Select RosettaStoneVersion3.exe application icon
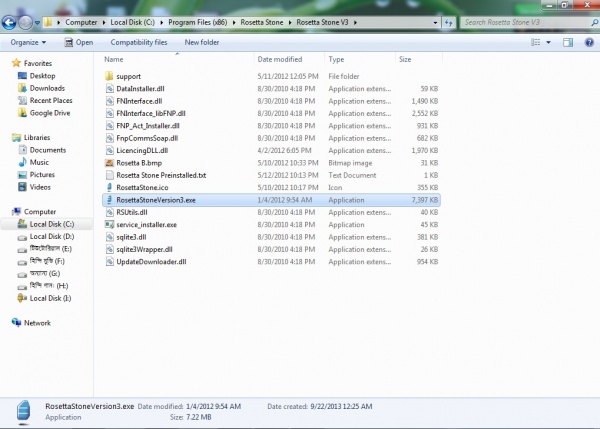The height and width of the screenshot is (429, 600). (109, 200)
